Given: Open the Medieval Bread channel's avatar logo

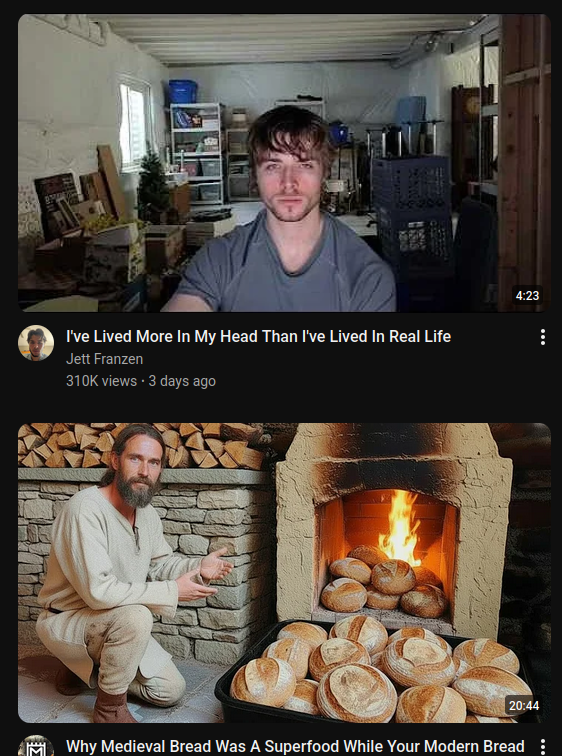Looking at the screenshot, I should tap(36, 745).
